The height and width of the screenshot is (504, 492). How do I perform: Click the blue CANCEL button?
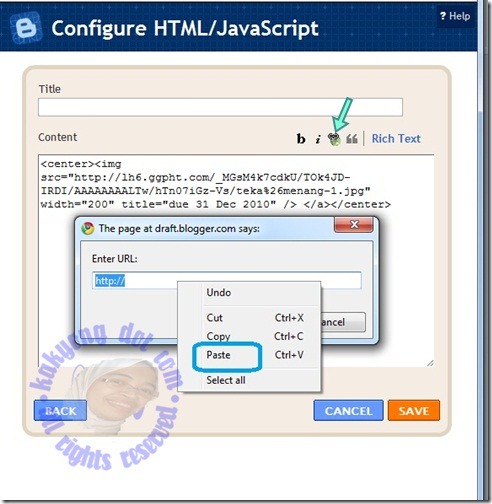tap(348, 411)
